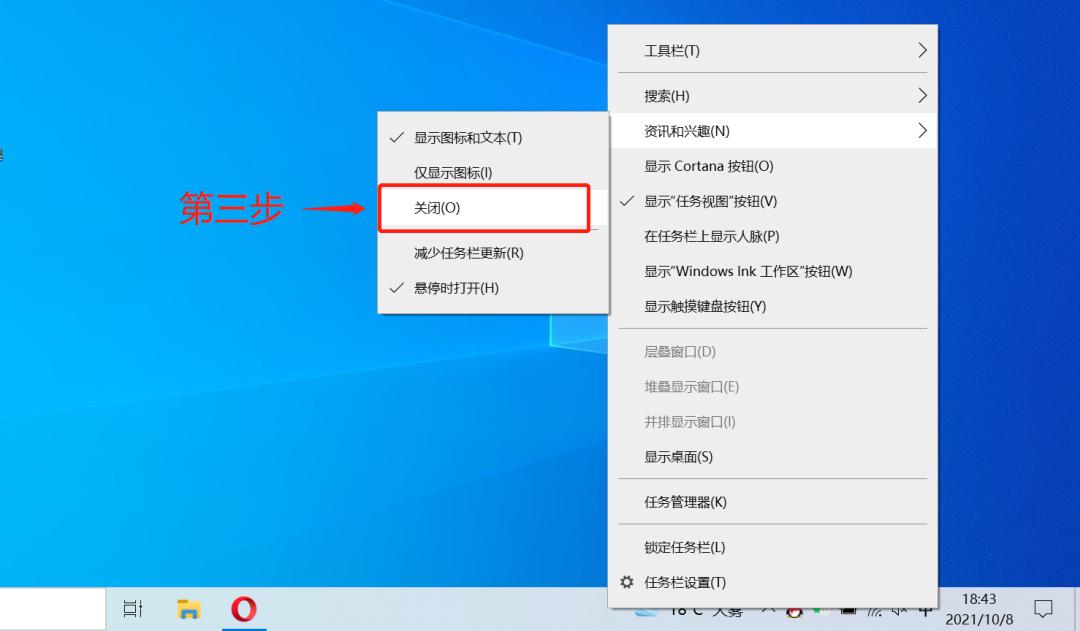Screen dimensions: 1080x631
Task: Click the gear icon beside 任务栏设置
Action: pyautogui.click(x=627, y=581)
